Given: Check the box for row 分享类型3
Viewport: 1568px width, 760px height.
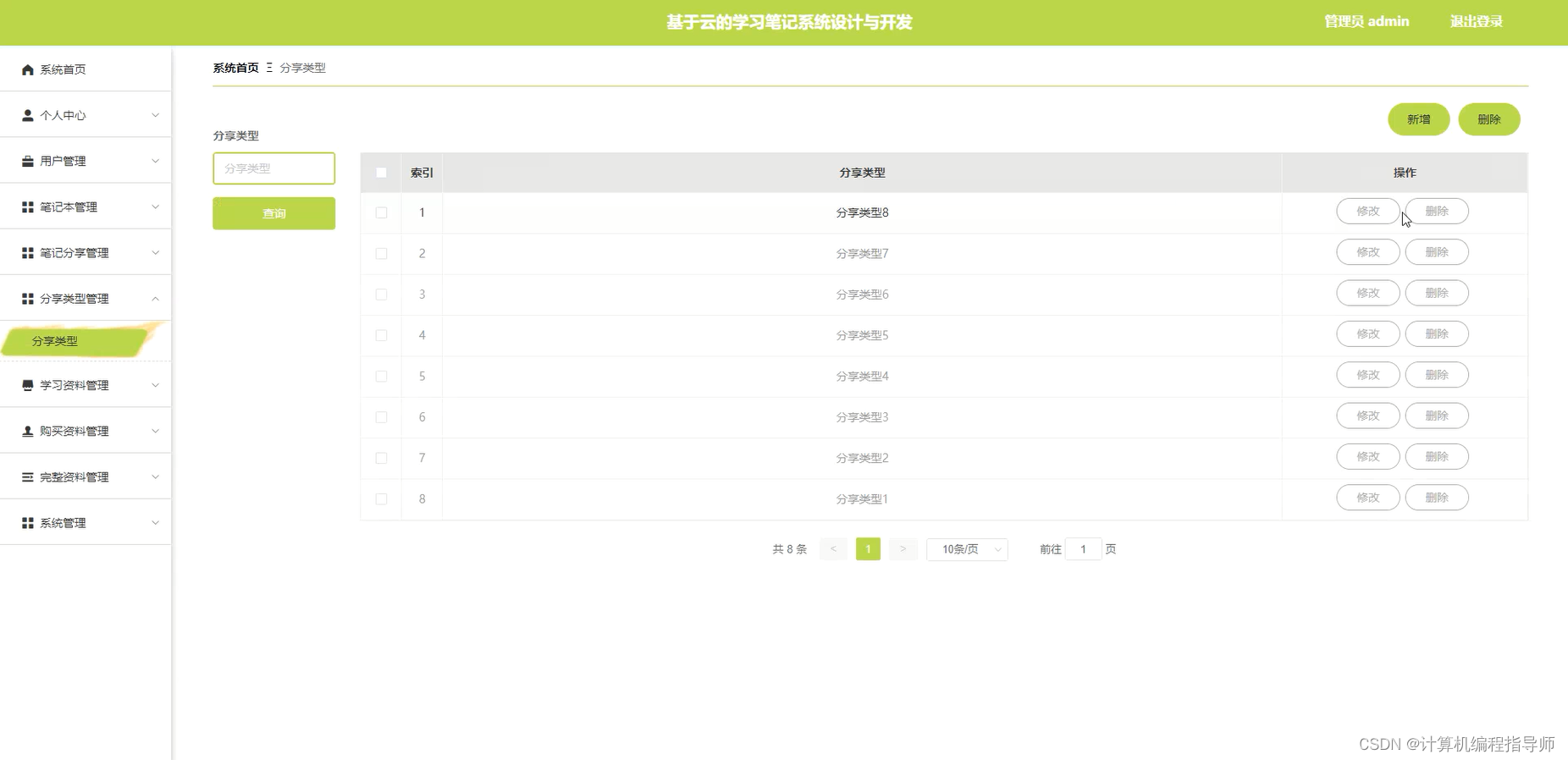Looking at the screenshot, I should pyautogui.click(x=381, y=417).
